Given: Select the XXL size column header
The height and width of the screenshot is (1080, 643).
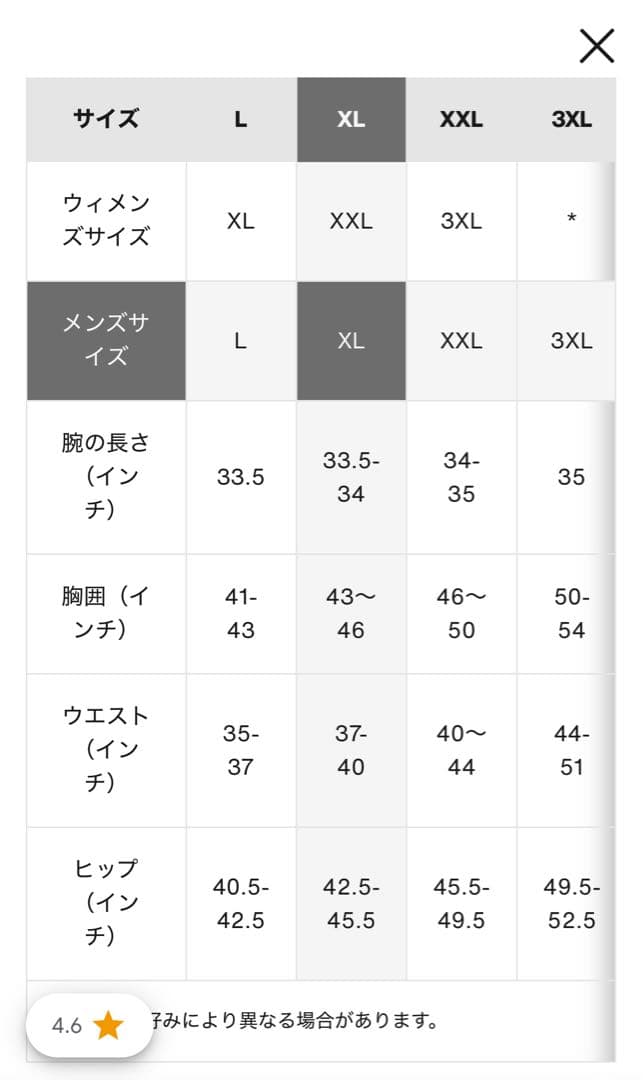Looking at the screenshot, I should pos(460,119).
